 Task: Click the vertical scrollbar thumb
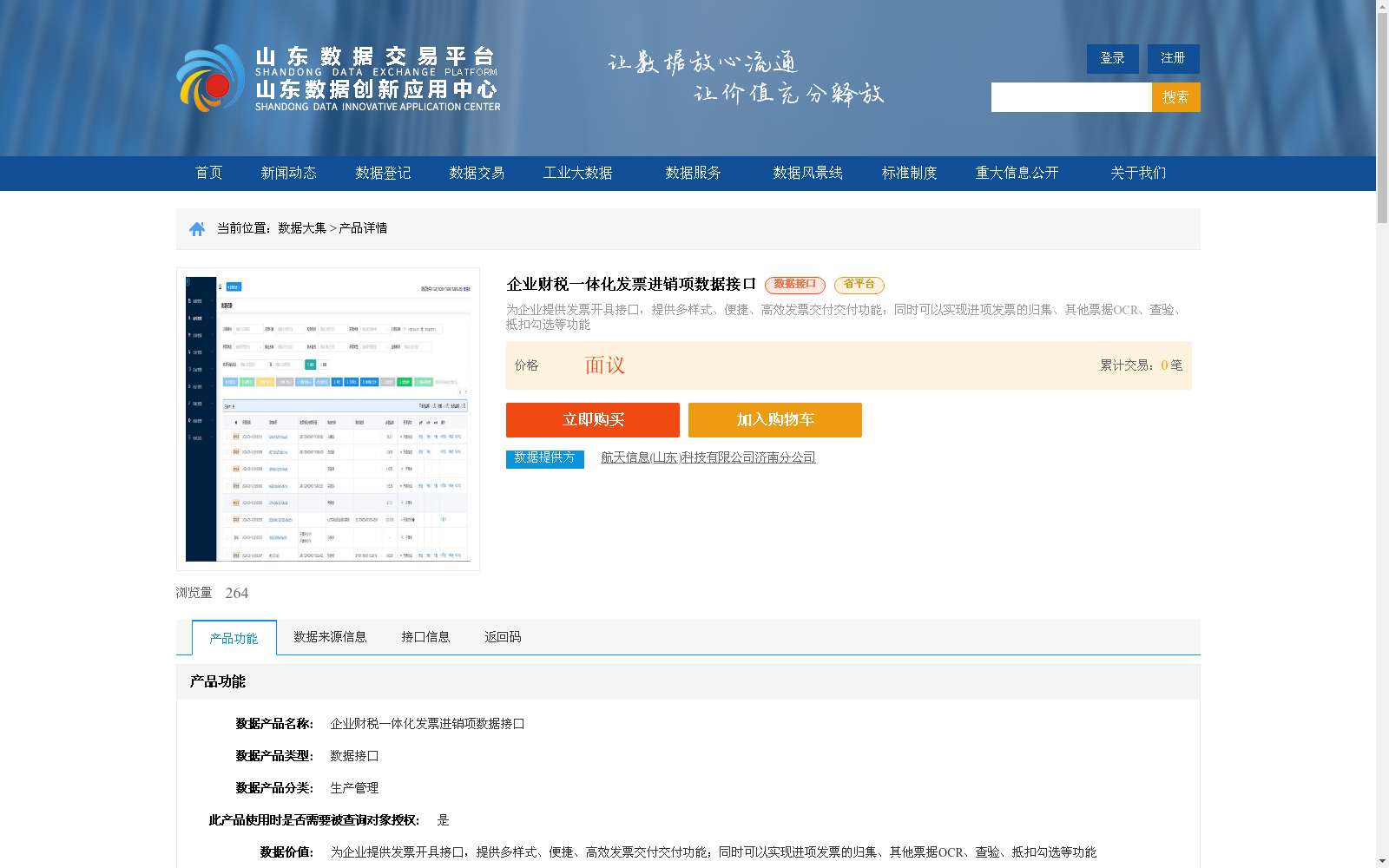[1382, 119]
